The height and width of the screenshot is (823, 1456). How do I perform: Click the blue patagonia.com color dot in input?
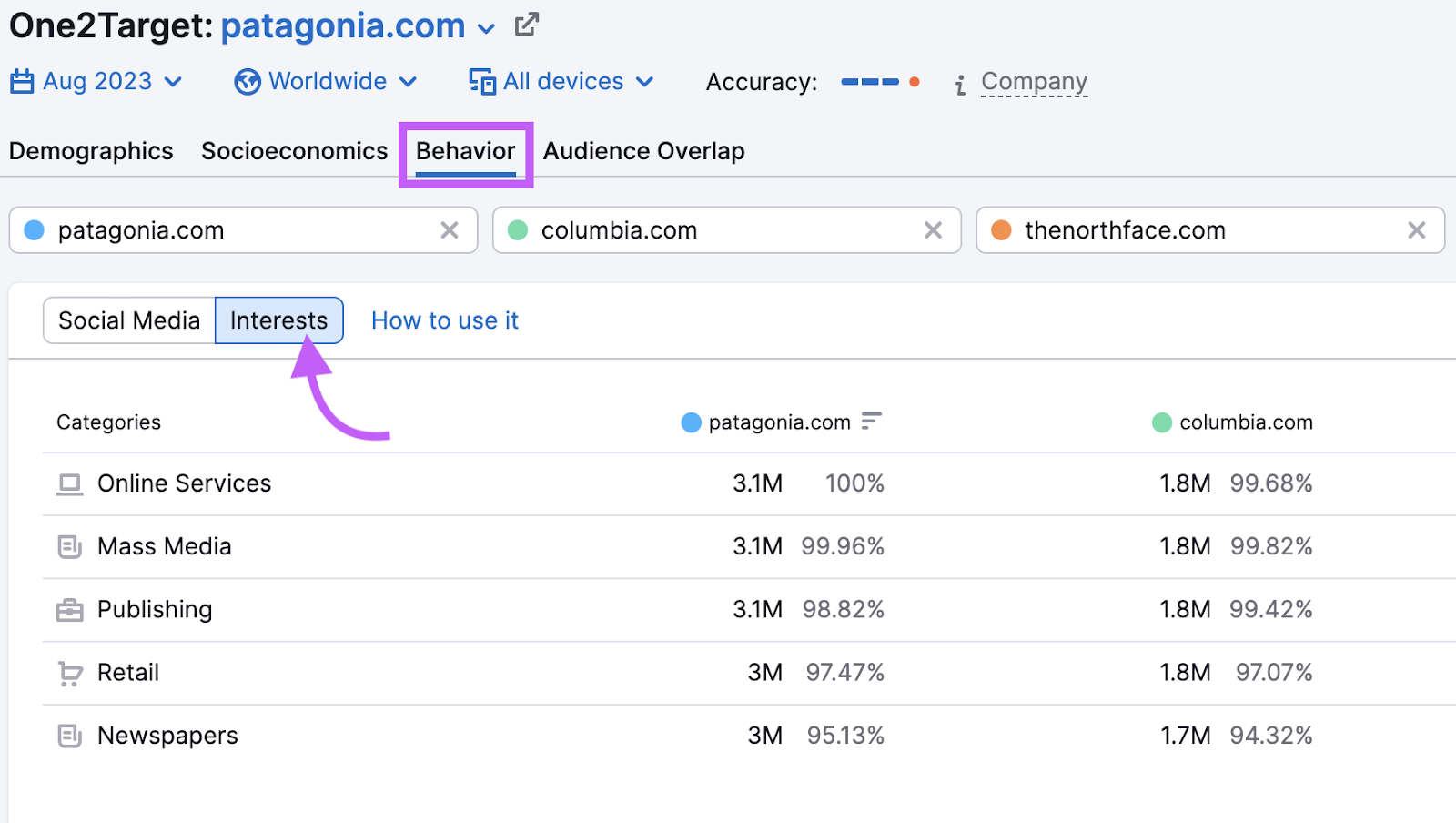click(35, 230)
